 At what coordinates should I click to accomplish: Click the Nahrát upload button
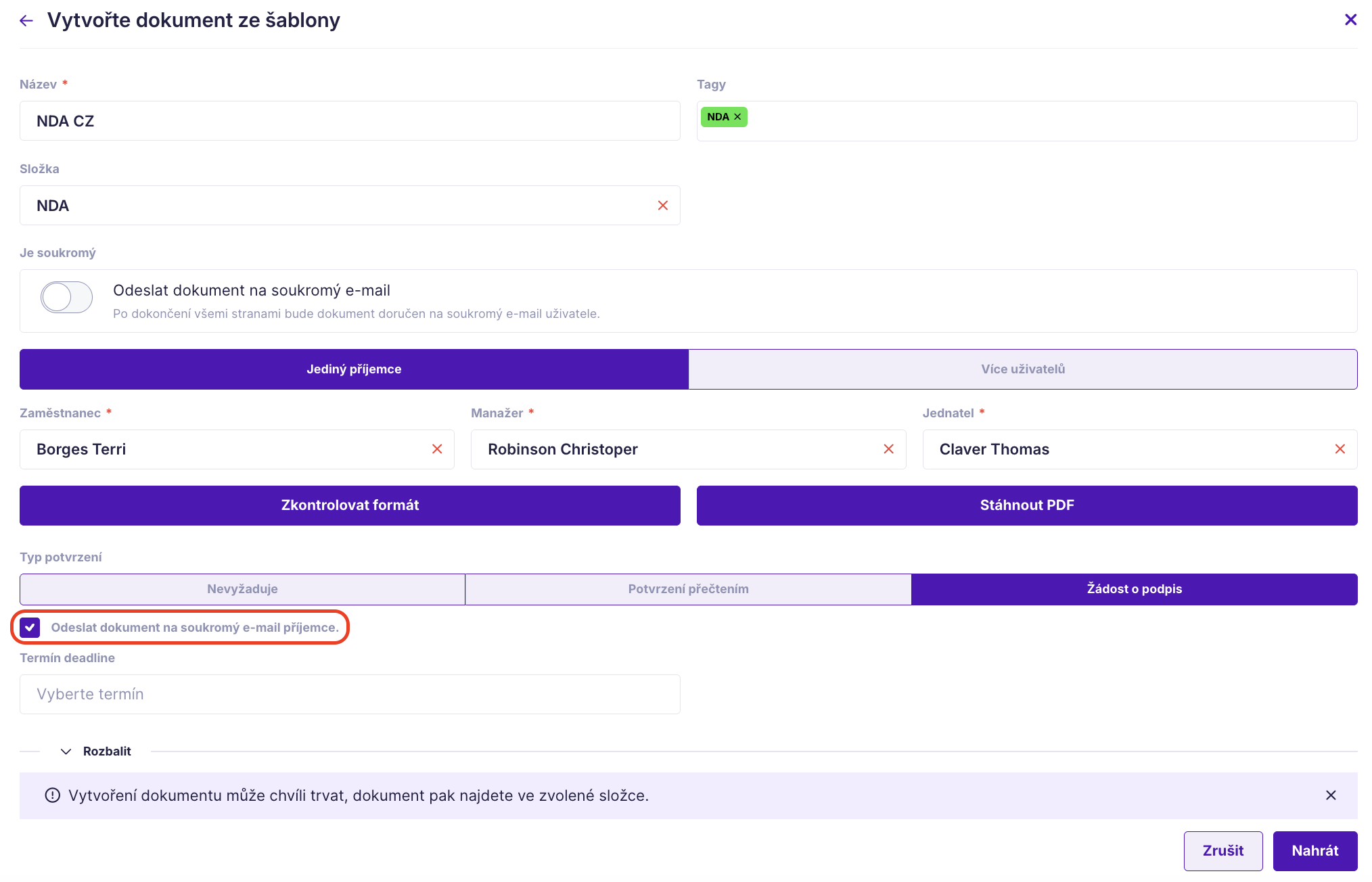pos(1314,851)
